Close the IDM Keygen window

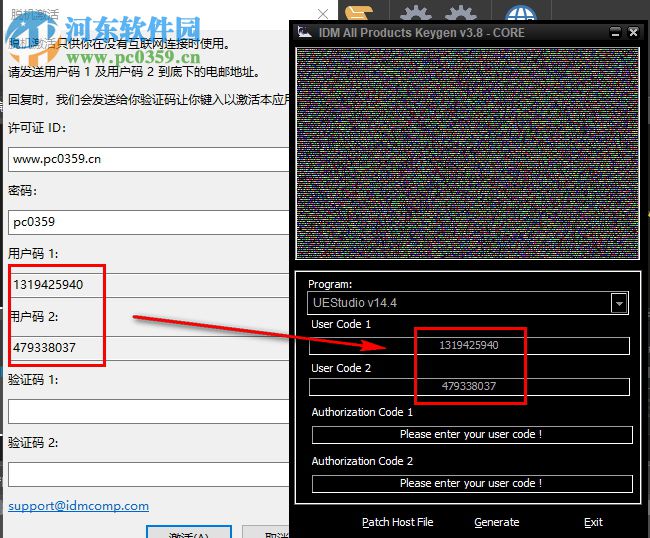pos(633,32)
